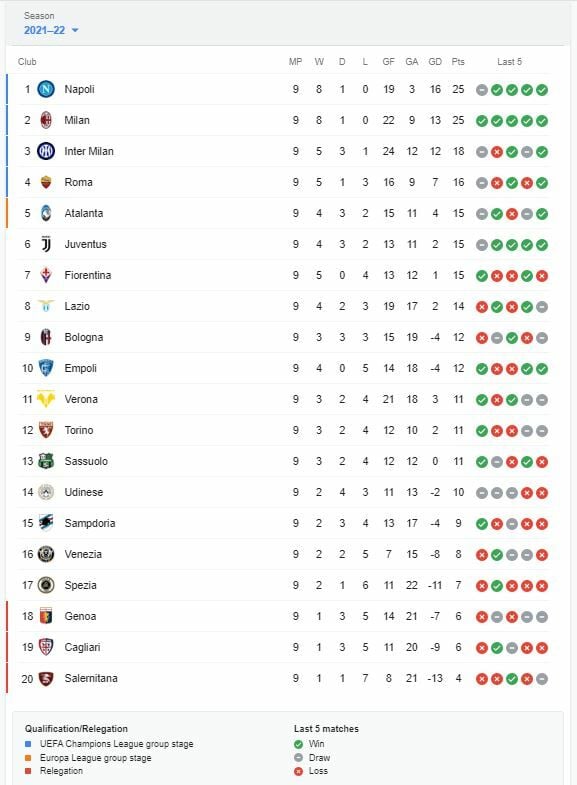
Task: Click the GD column header
Action: (x=435, y=62)
